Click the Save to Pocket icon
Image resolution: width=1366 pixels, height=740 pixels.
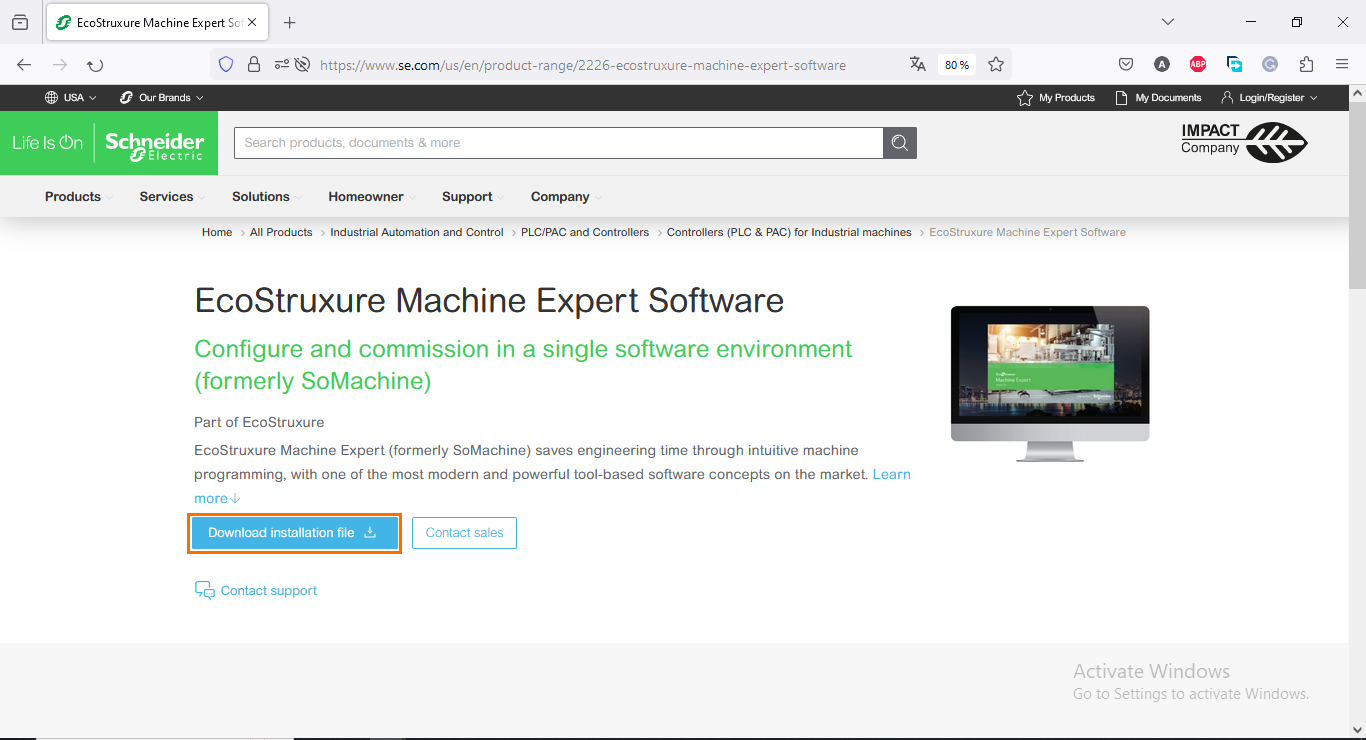1126,65
